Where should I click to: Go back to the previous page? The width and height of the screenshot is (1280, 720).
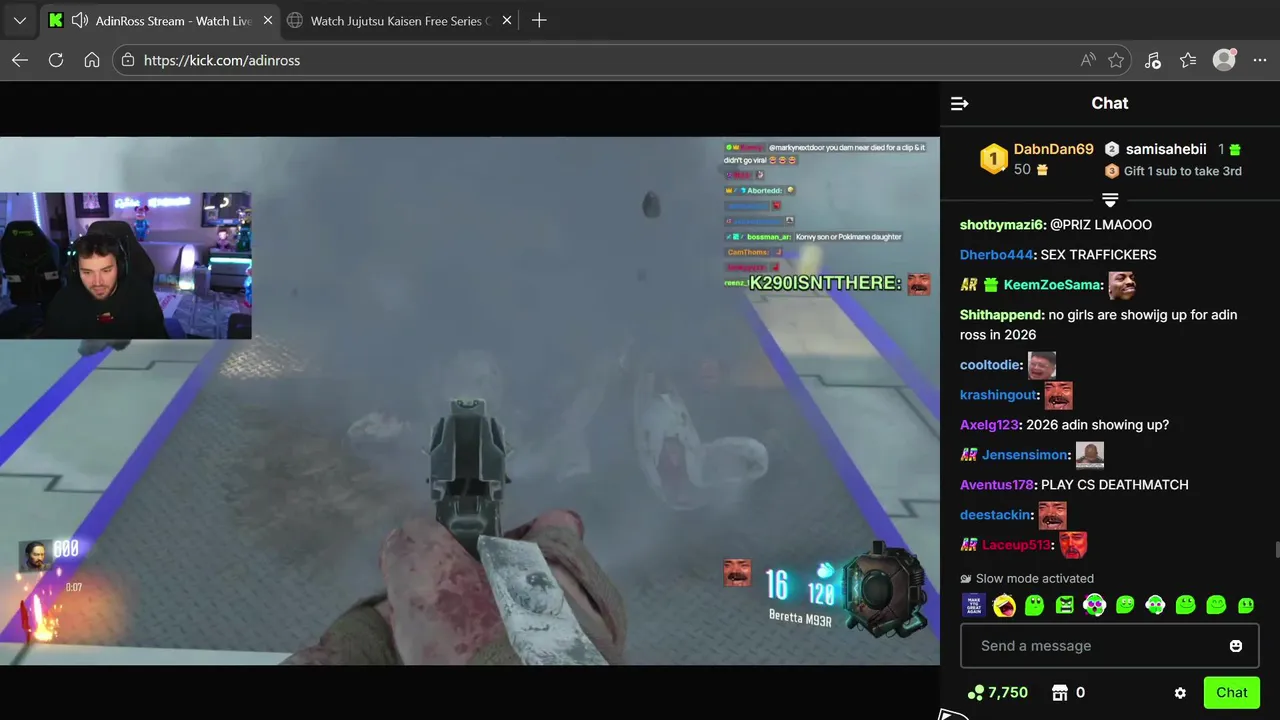(x=20, y=60)
